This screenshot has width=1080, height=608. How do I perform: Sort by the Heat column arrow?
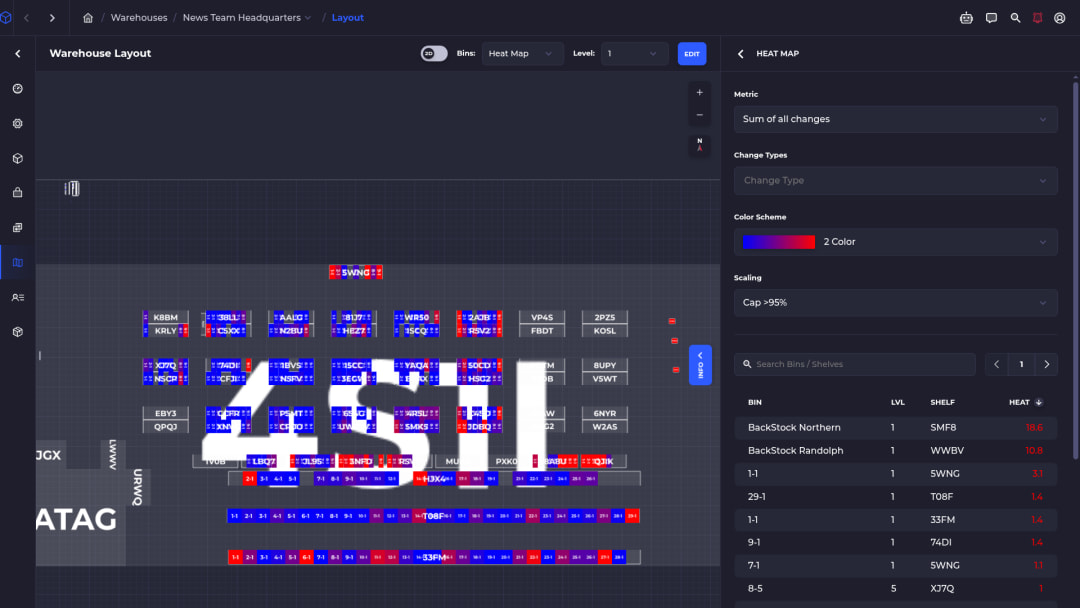1039,402
